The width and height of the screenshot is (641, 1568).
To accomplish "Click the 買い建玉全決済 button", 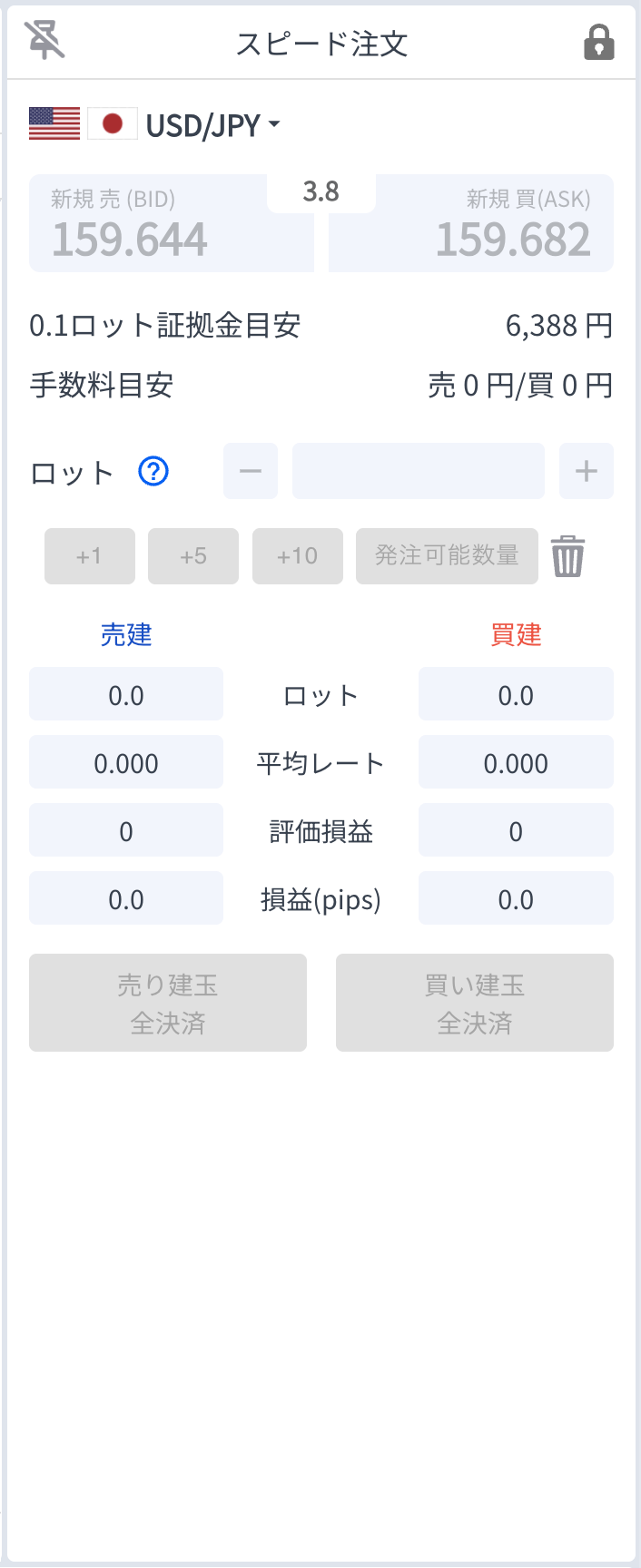I will (474, 1003).
